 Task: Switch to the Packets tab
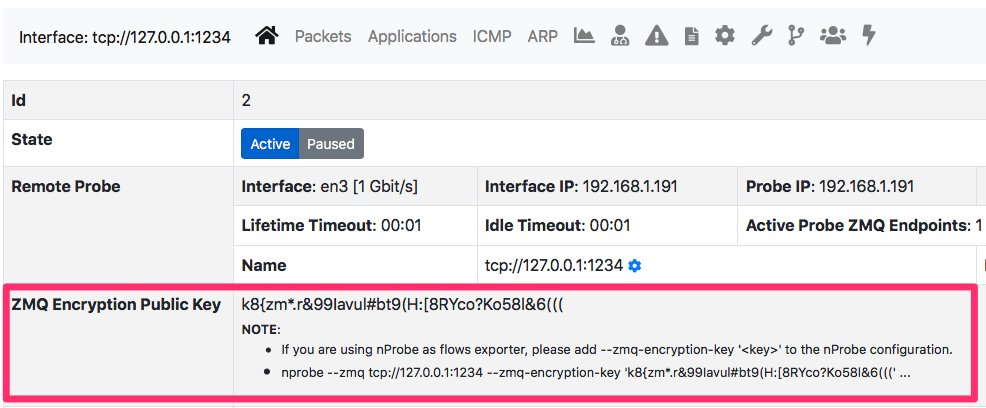[323, 36]
